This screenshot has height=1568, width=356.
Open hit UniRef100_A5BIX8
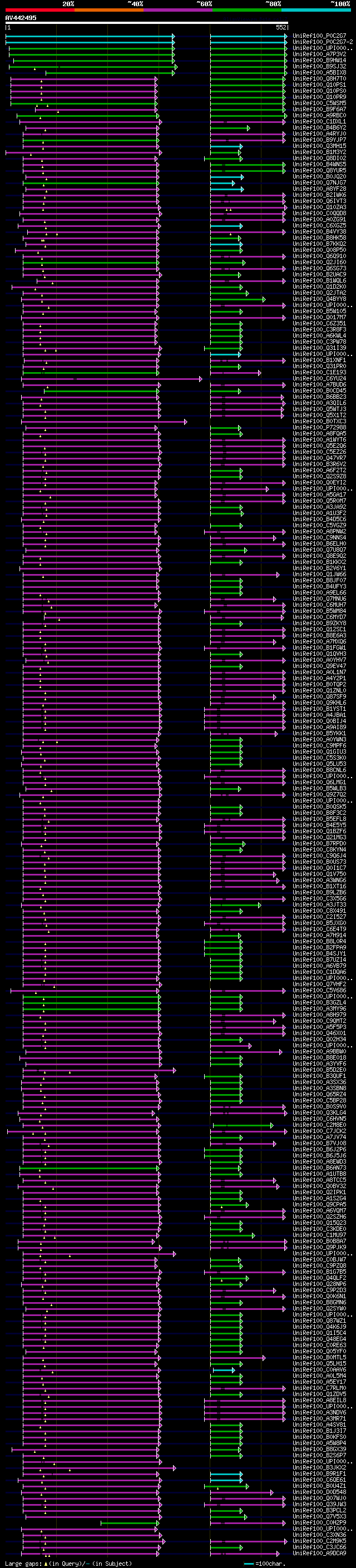tap(319, 72)
